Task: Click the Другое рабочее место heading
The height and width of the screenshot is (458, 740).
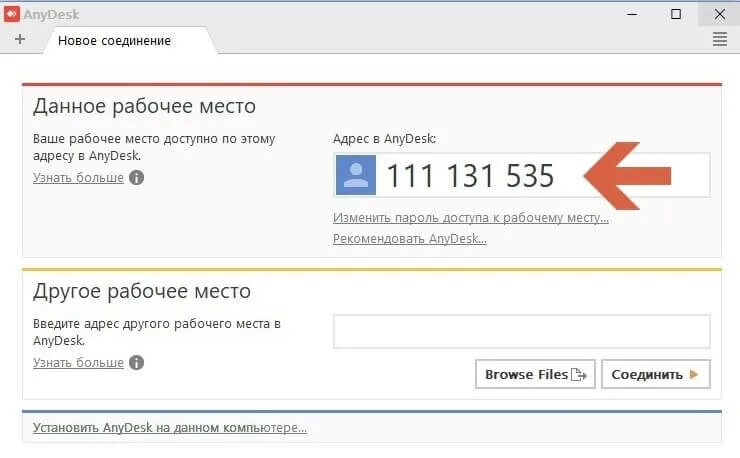Action: 142,291
